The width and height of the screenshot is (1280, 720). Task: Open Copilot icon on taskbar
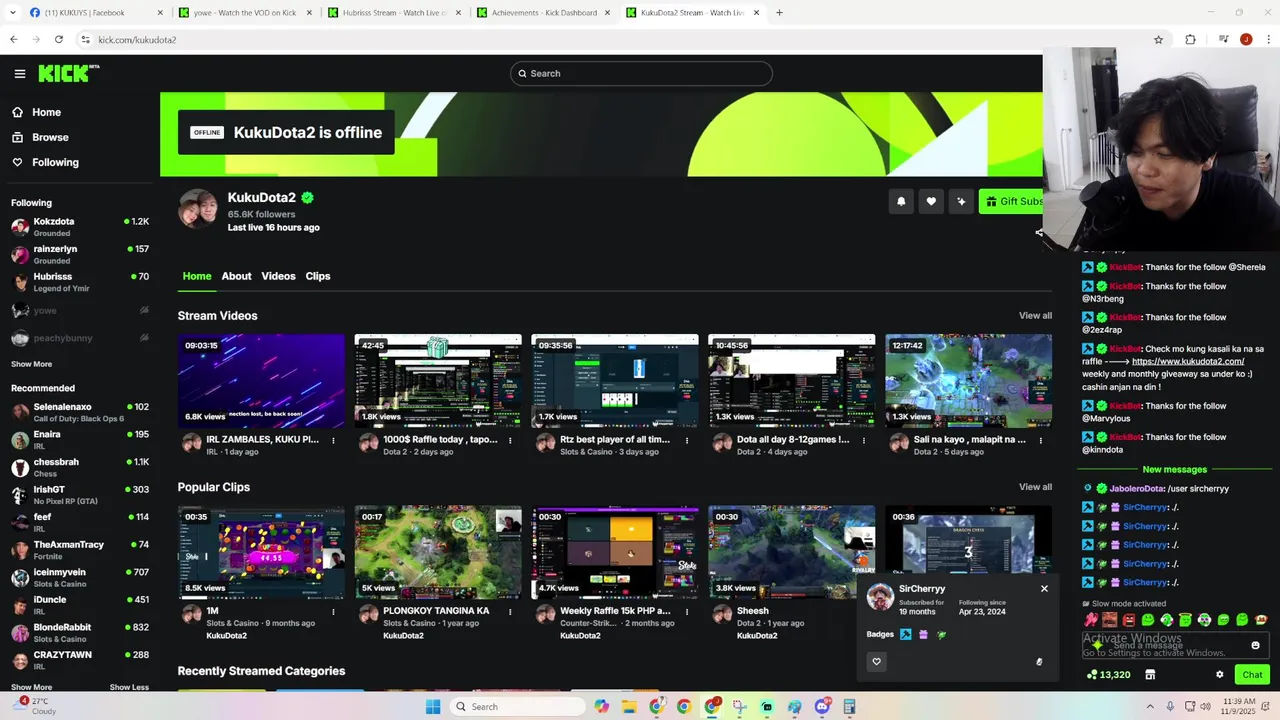pos(601,707)
